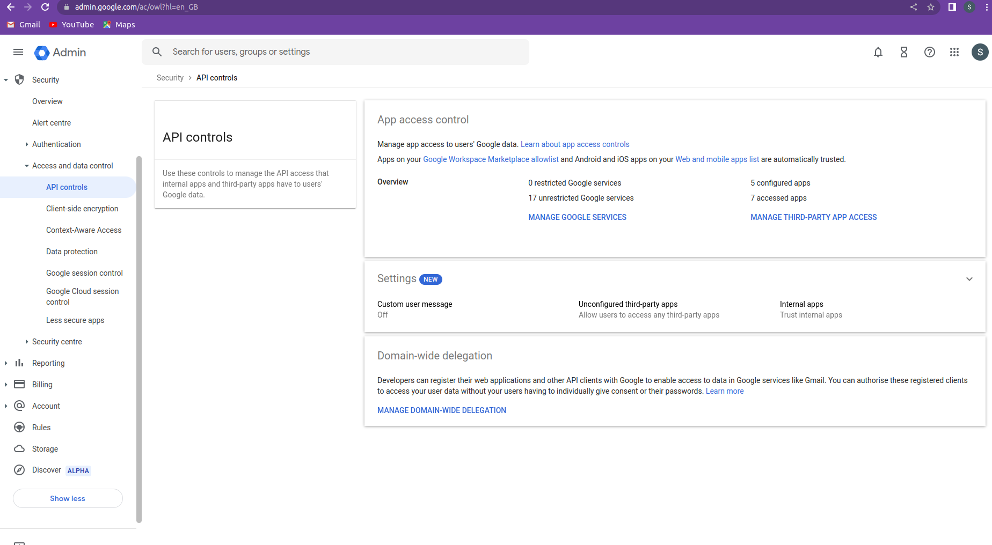Click the Account at-sign icon
Screen dimensions: 992x545
(x=20, y=406)
